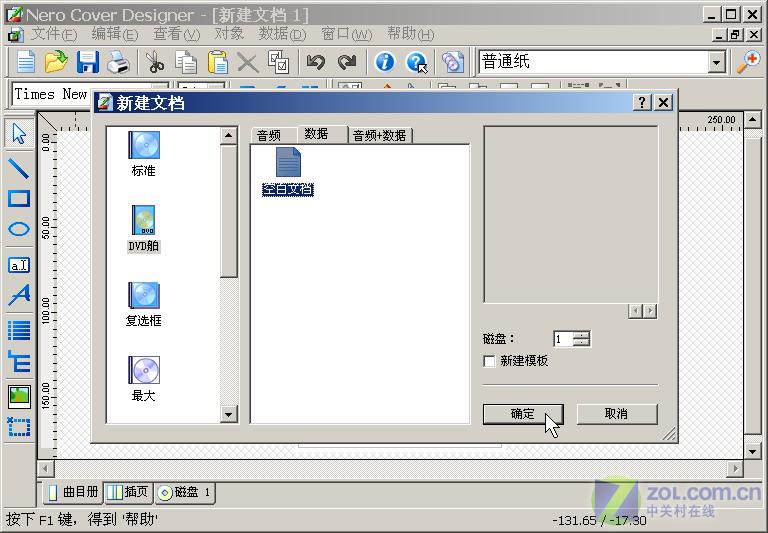The width and height of the screenshot is (768, 533).
Task: Select the track list tool
Action: 19,330
